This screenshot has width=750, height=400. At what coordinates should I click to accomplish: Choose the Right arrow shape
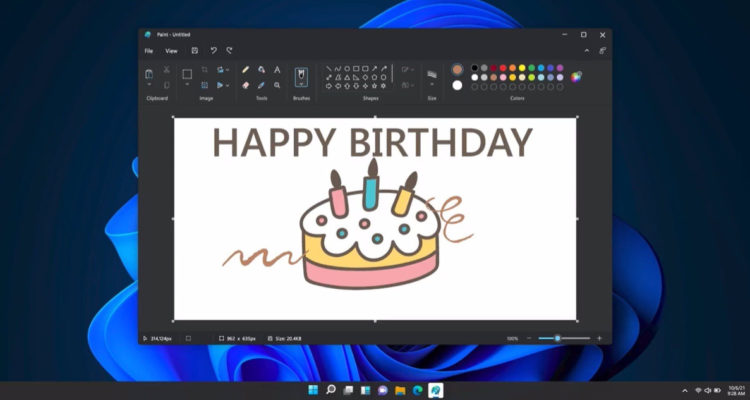pos(329,86)
